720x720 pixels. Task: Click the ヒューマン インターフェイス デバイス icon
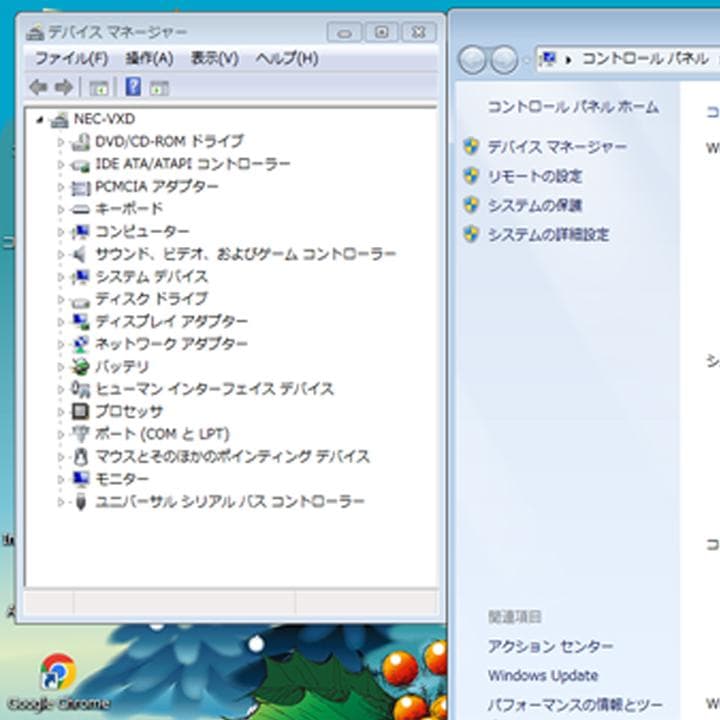pos(80,389)
